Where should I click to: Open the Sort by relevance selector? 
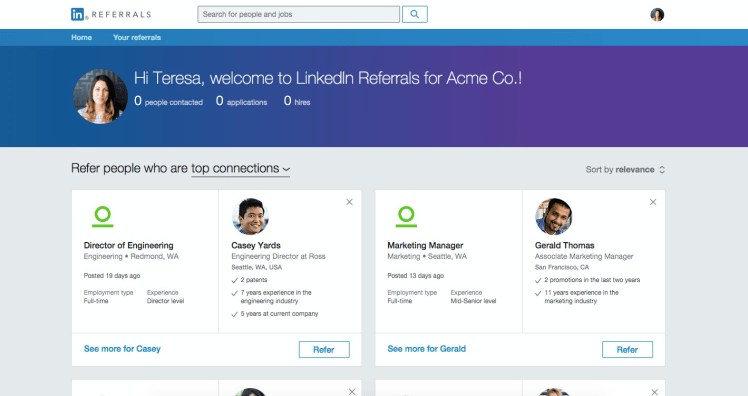pos(625,169)
